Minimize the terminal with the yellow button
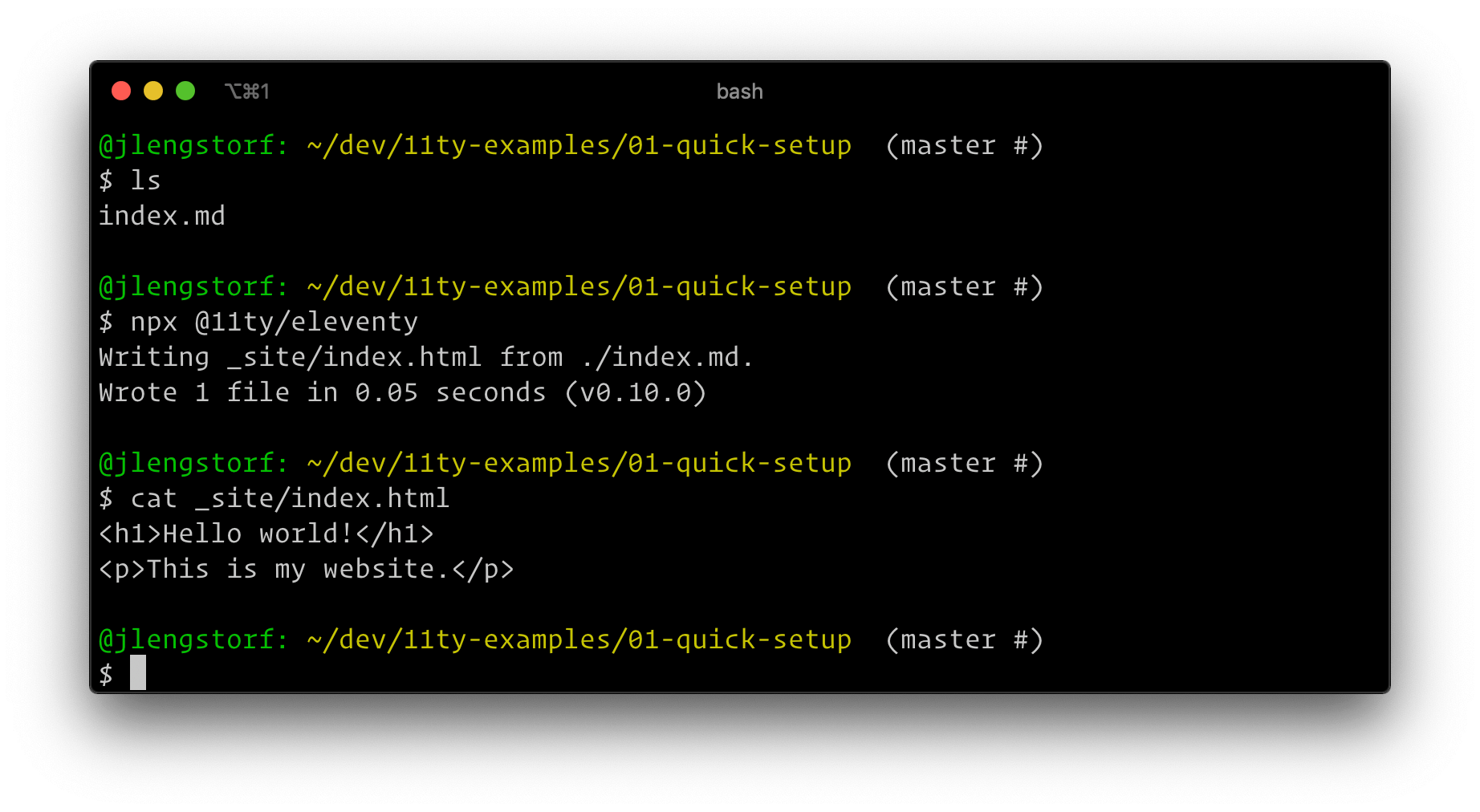 [152, 91]
